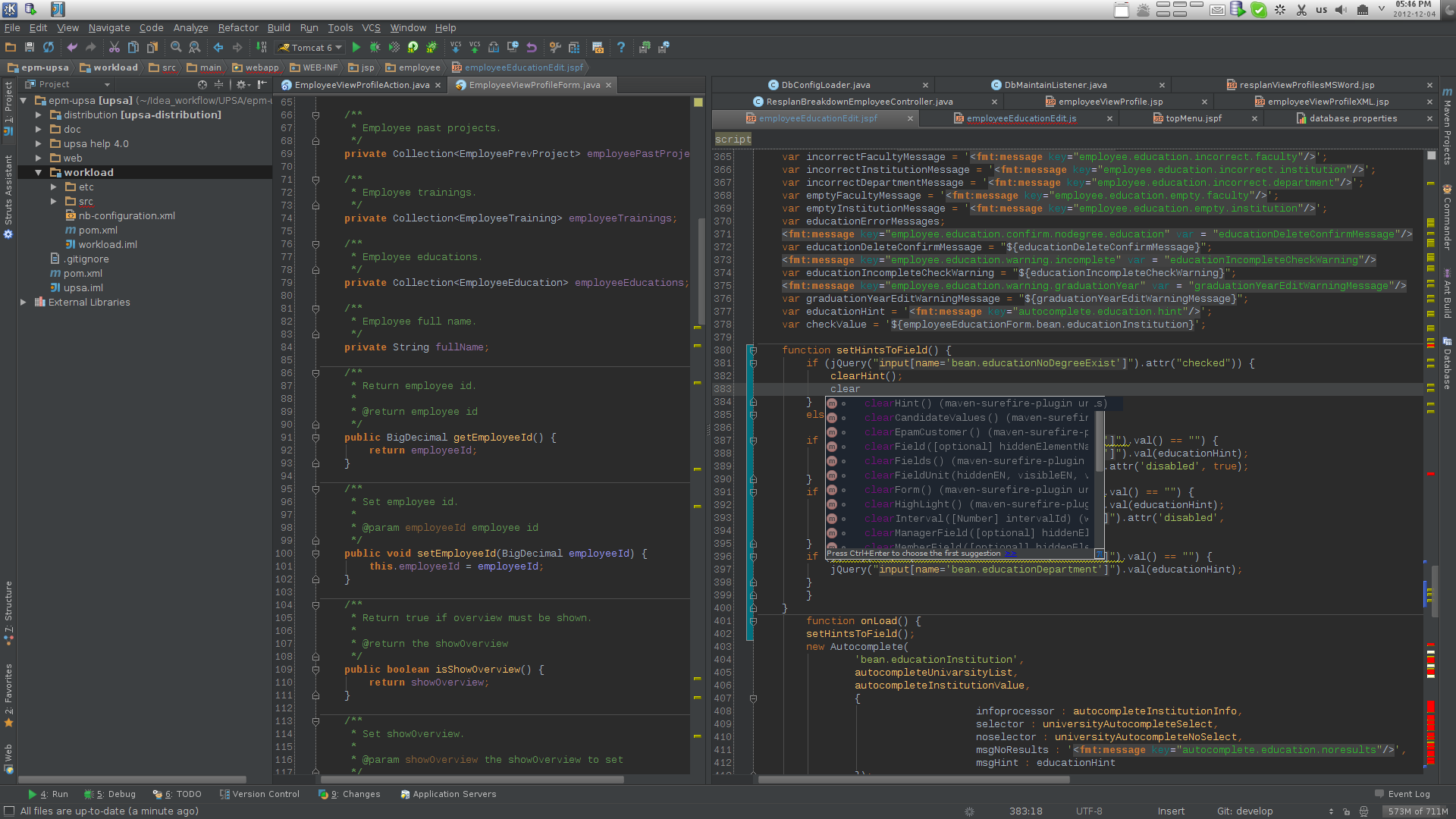Open the Help question mark icon
This screenshot has width=1456, height=819.
pos(621,47)
